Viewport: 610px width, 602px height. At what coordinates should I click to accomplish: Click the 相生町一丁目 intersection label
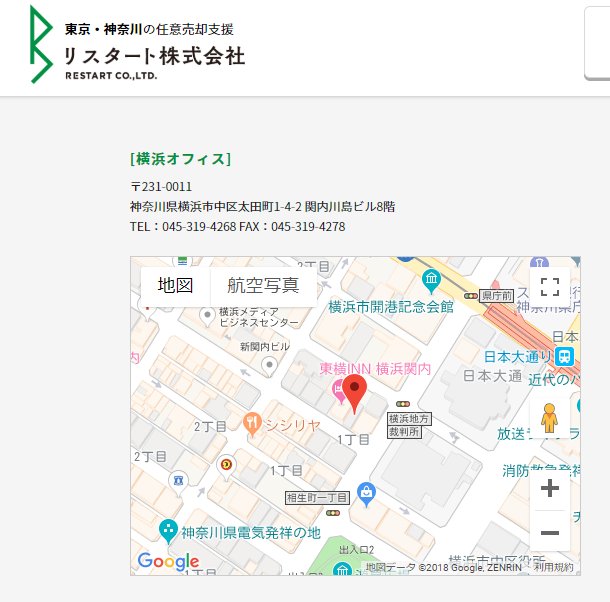point(317,498)
